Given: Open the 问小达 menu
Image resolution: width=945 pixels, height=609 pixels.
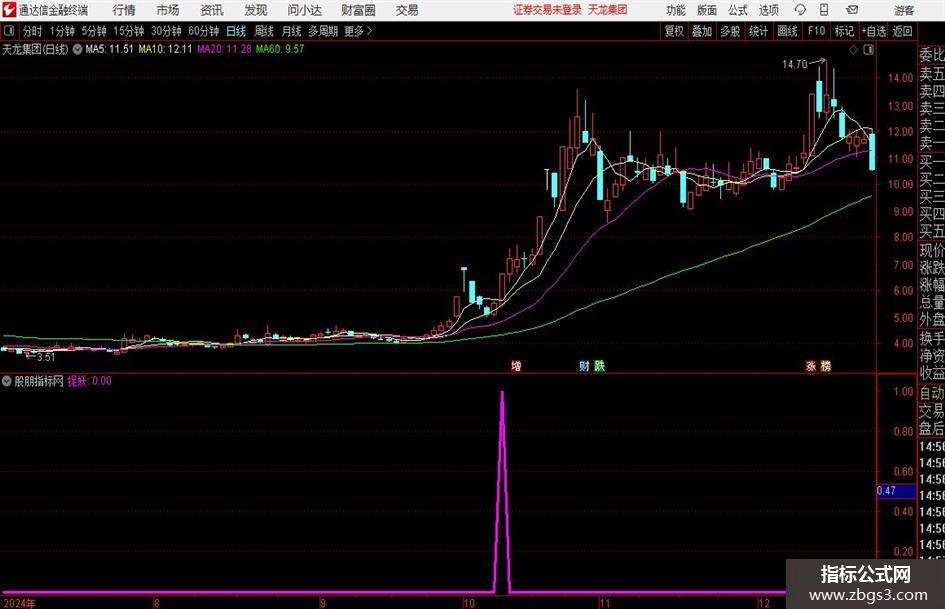Looking at the screenshot, I should pos(304,10).
